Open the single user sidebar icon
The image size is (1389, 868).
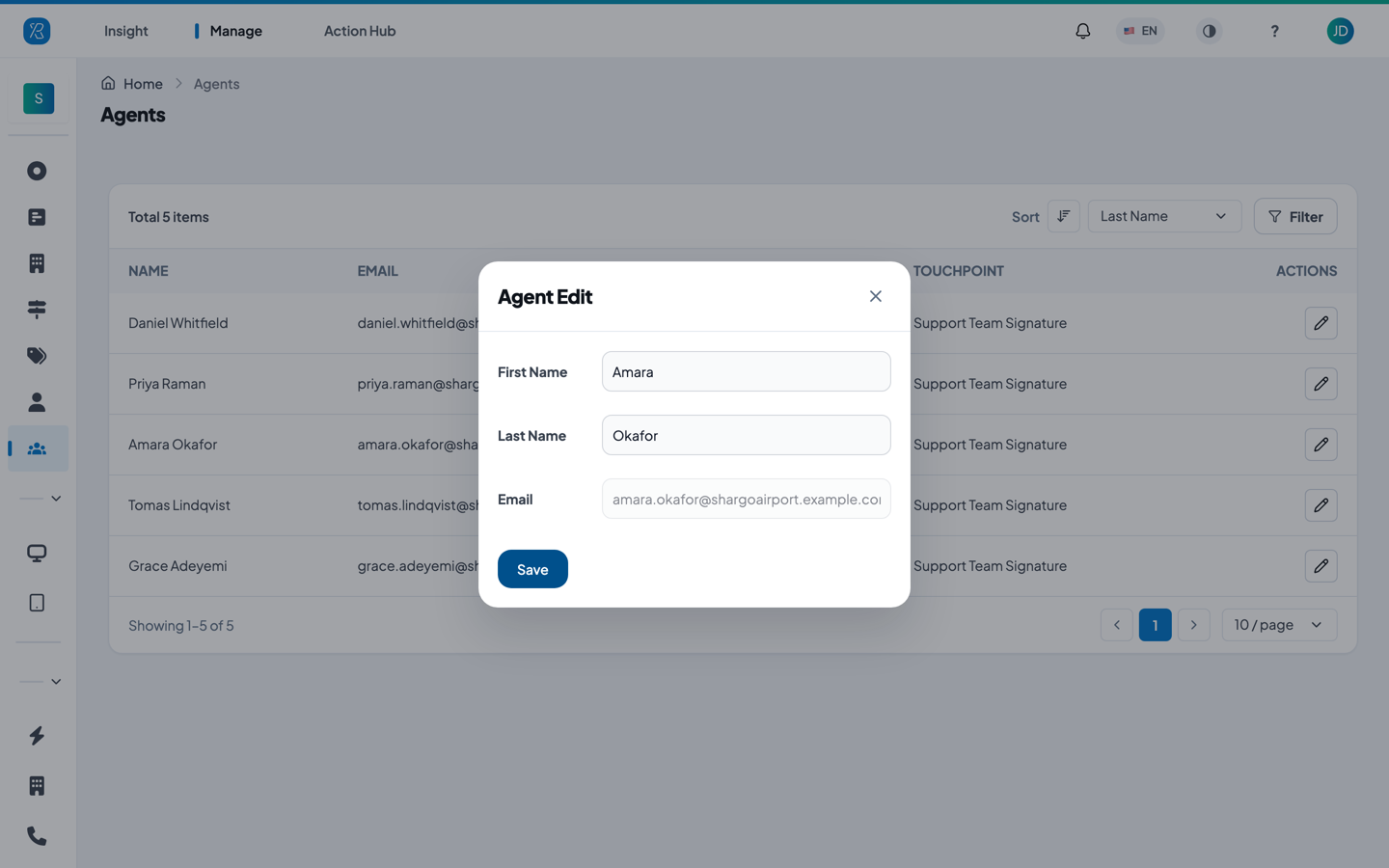37,402
